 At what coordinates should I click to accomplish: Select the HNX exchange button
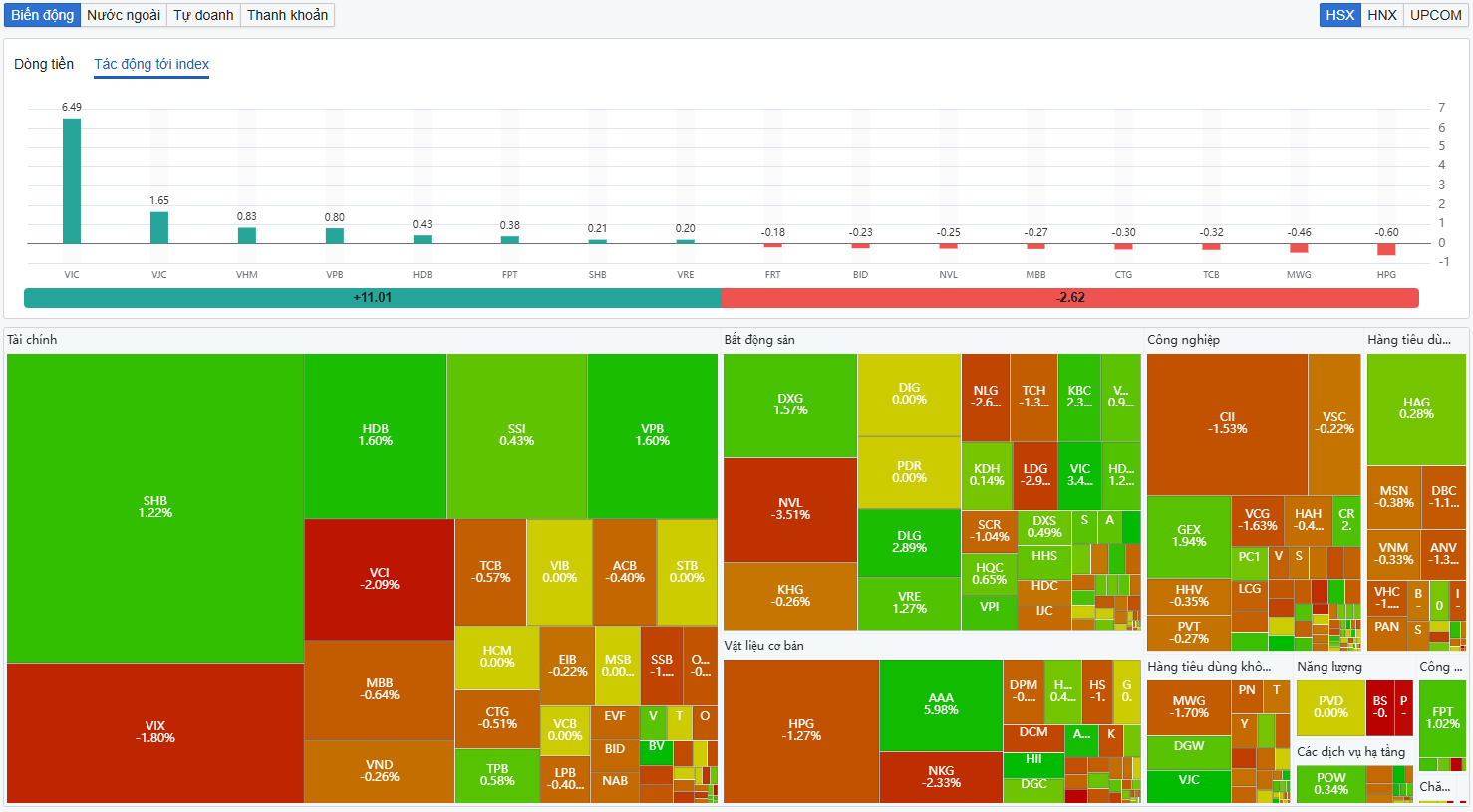(x=1382, y=15)
